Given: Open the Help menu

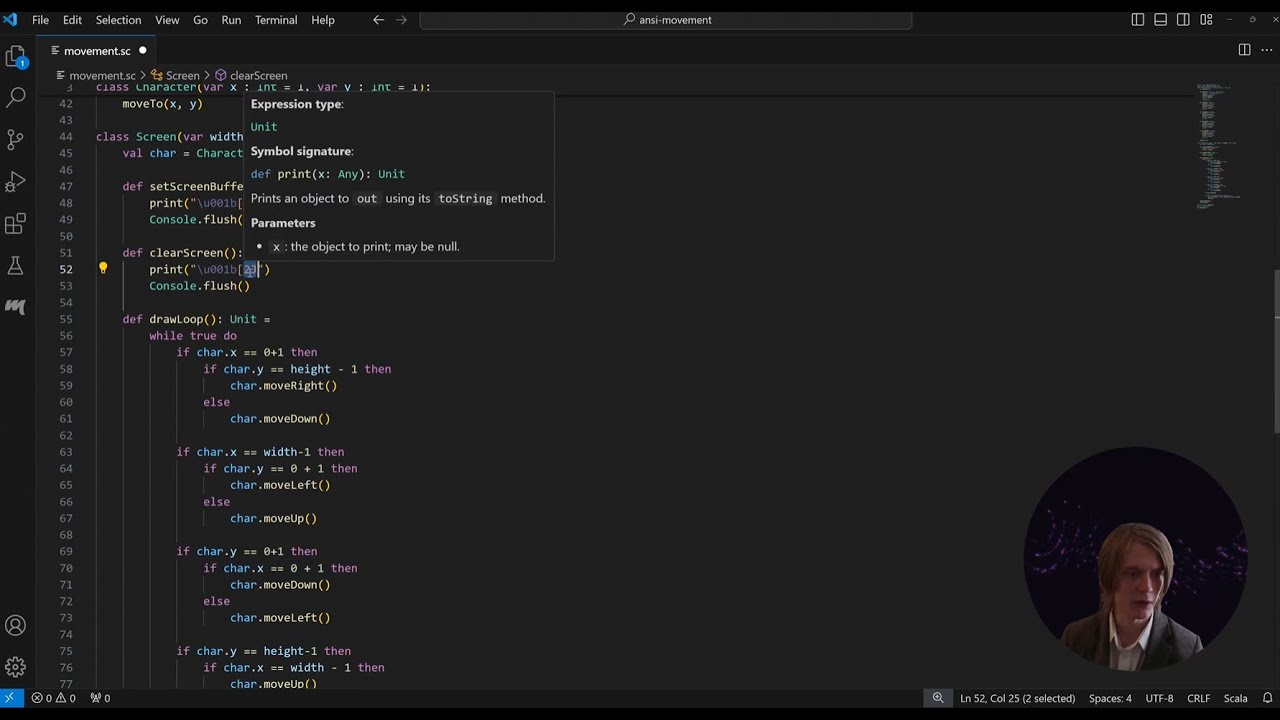Looking at the screenshot, I should (x=323, y=20).
